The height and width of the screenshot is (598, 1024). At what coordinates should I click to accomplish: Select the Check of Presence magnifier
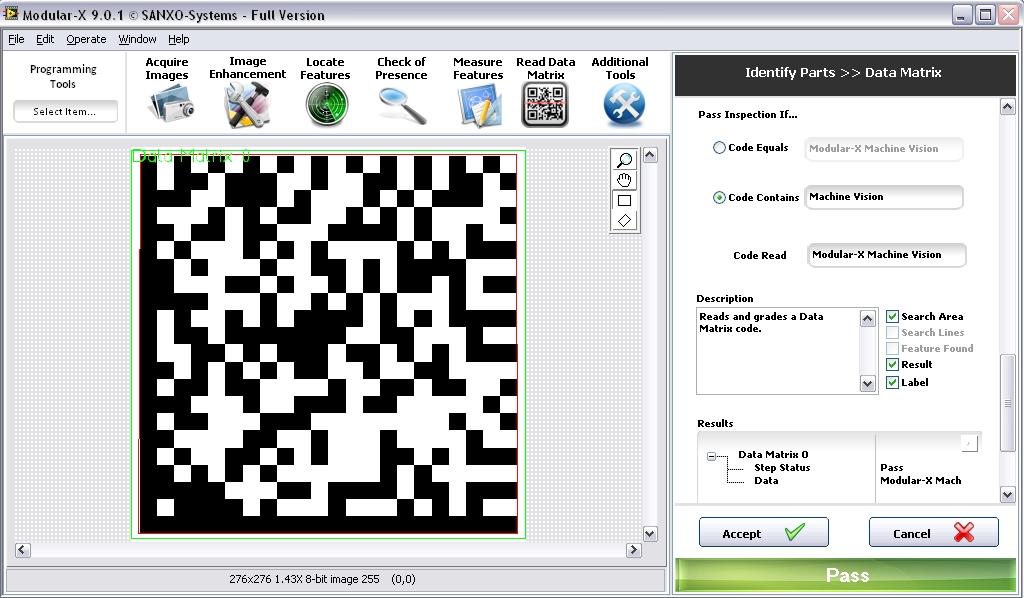pyautogui.click(x=401, y=104)
